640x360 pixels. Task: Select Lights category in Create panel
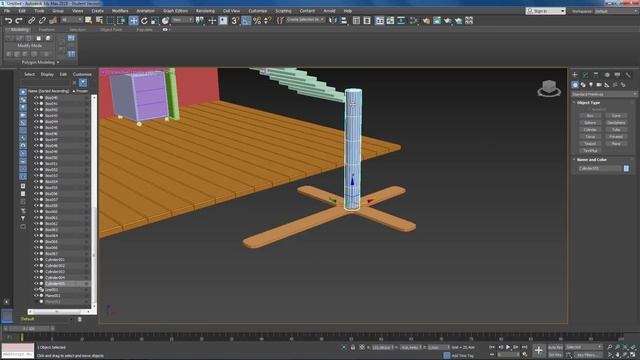click(x=591, y=85)
